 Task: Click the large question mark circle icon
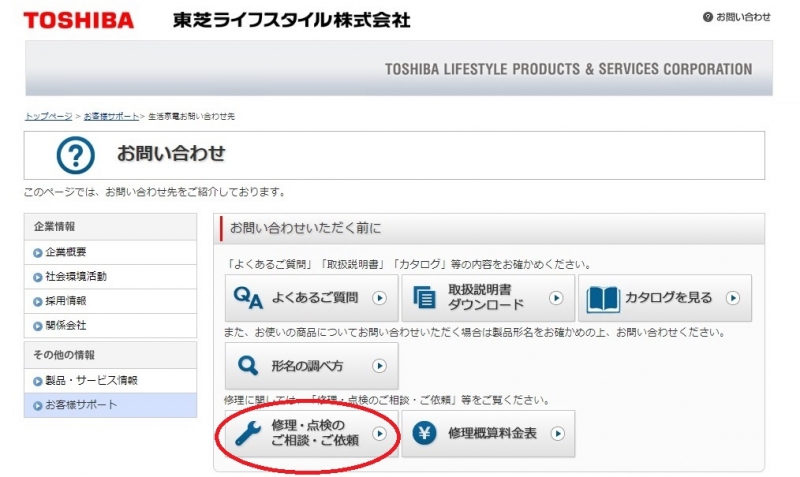[76, 155]
